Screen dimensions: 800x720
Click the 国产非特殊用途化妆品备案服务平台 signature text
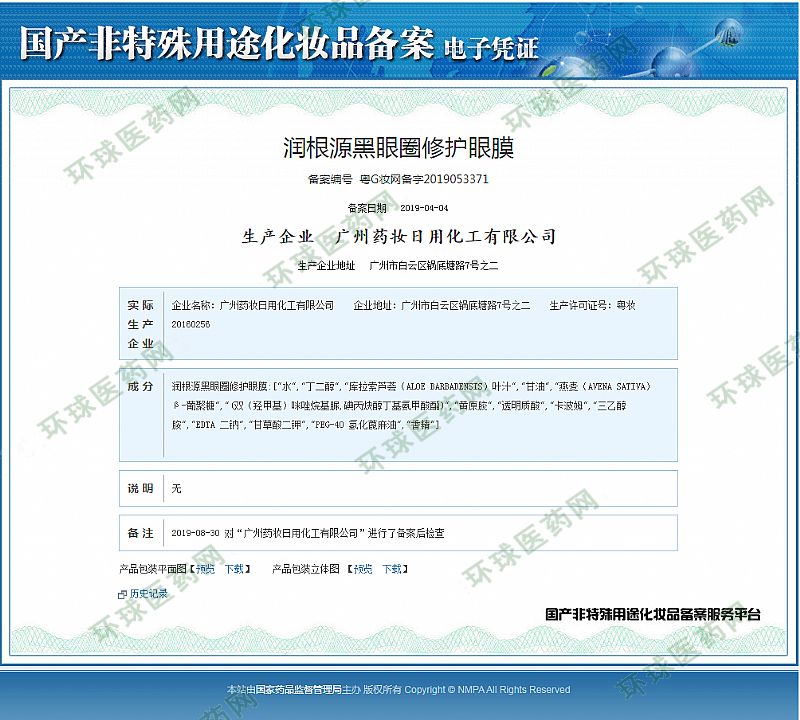(x=652, y=614)
